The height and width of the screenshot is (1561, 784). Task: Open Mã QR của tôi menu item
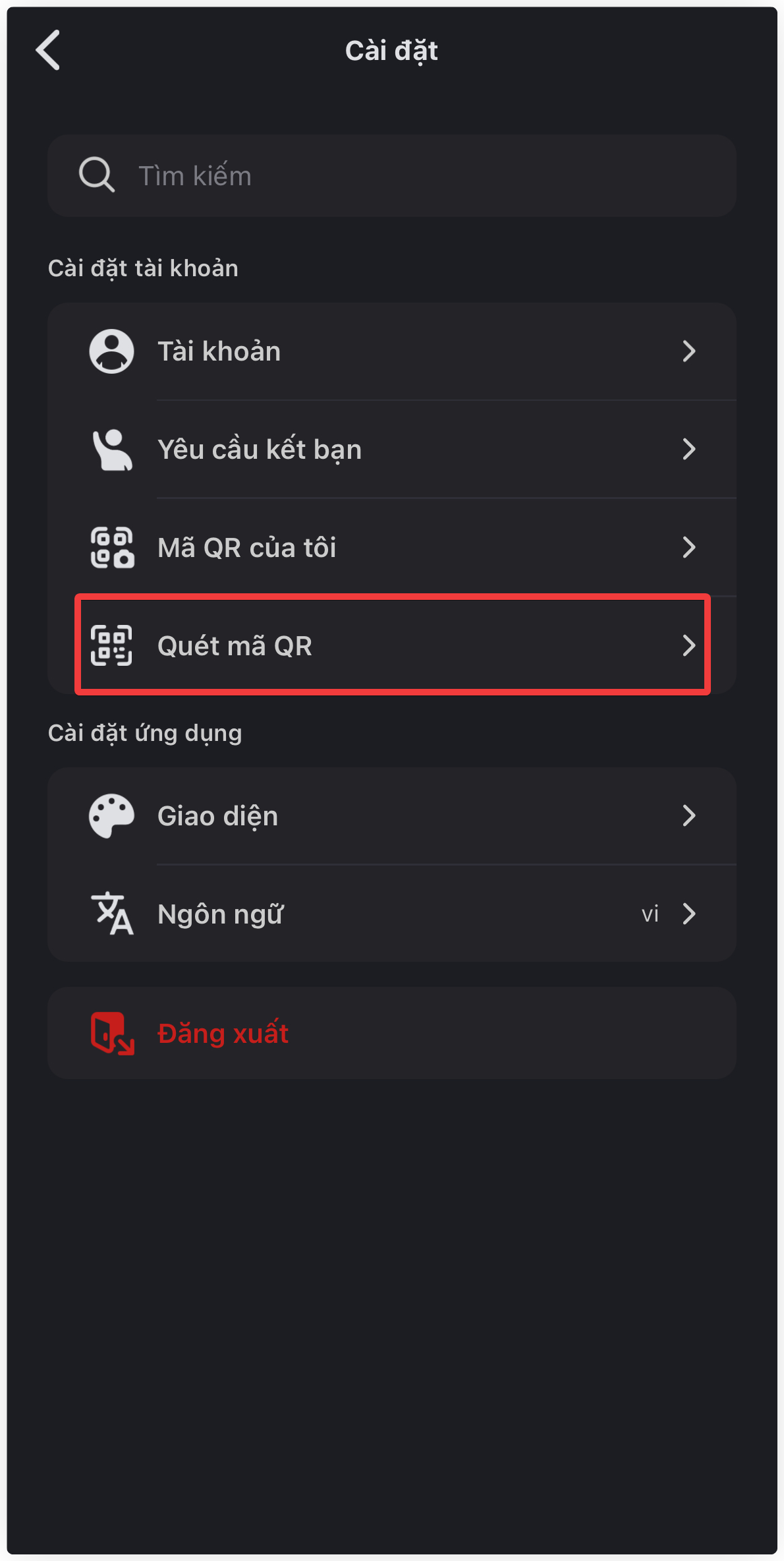tap(246, 547)
